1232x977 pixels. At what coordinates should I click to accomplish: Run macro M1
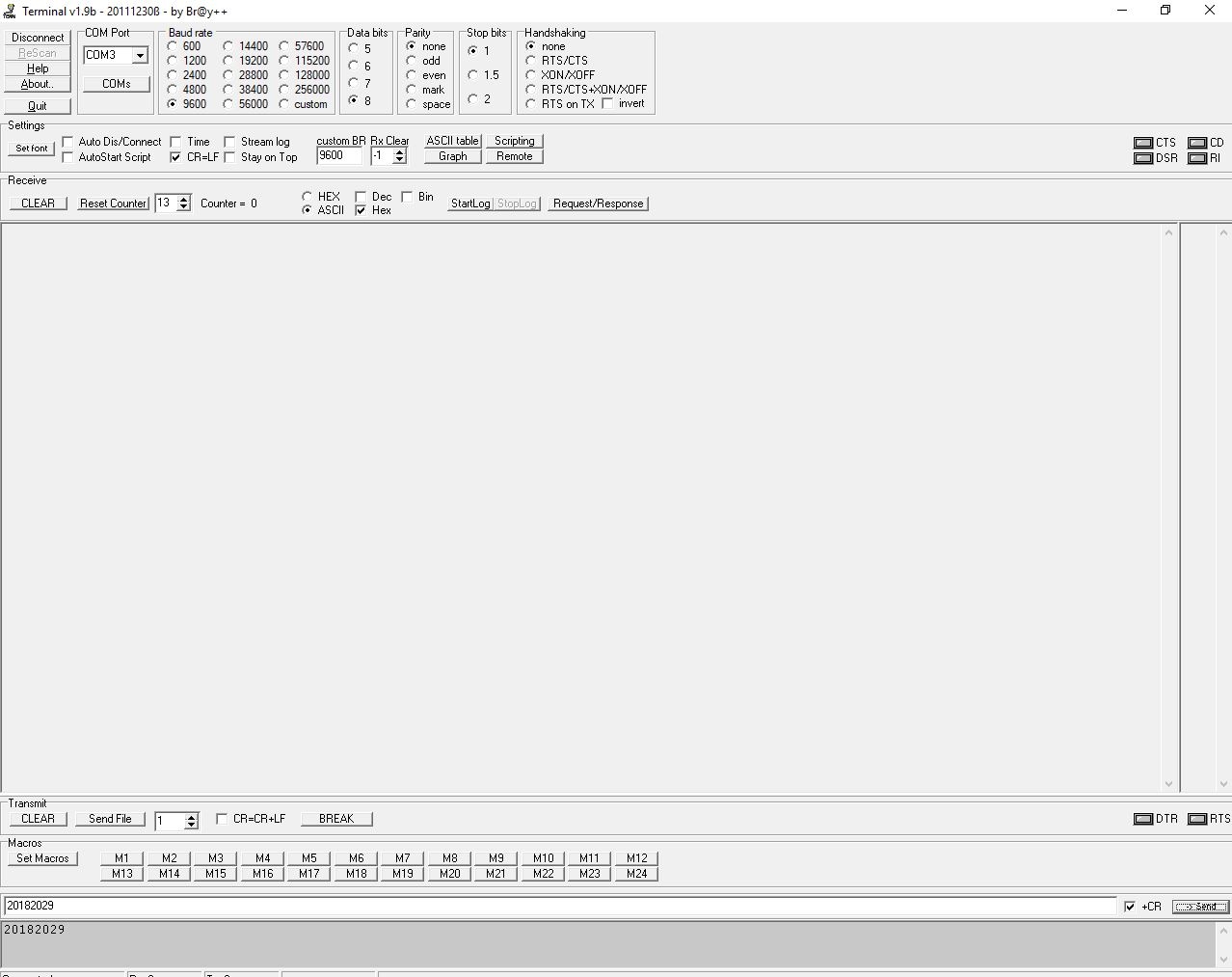[x=122, y=858]
